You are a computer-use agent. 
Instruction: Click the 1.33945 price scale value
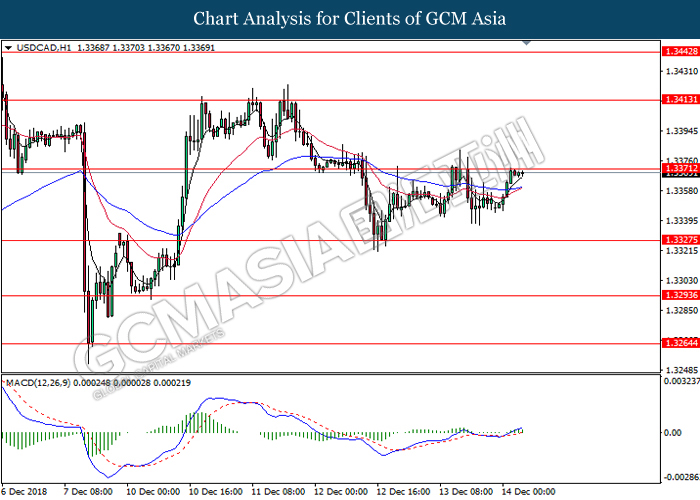(x=681, y=131)
